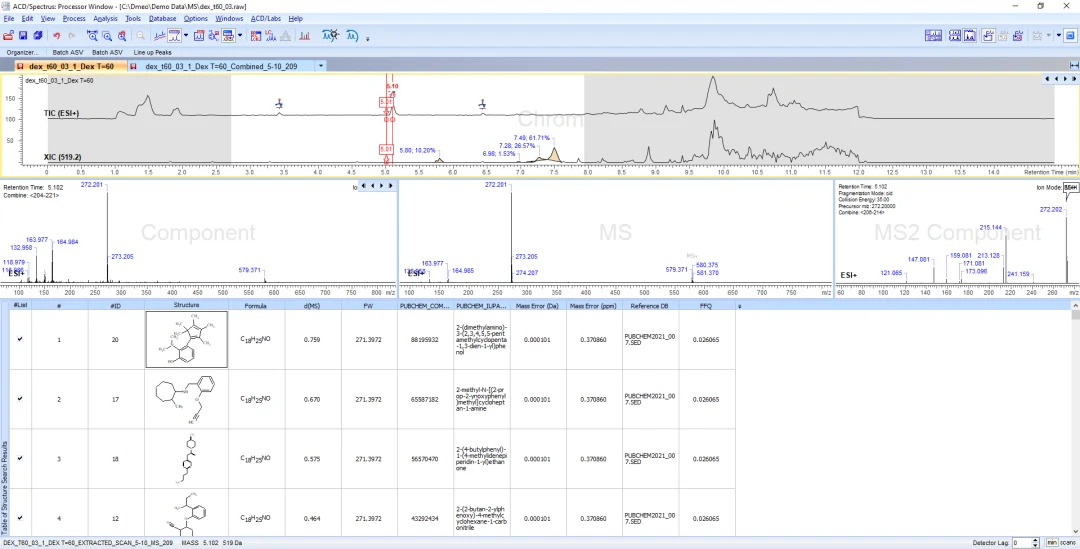The image size is (1080, 549).
Task: Click the Mass Error (ppm) column header
Action: click(x=594, y=305)
